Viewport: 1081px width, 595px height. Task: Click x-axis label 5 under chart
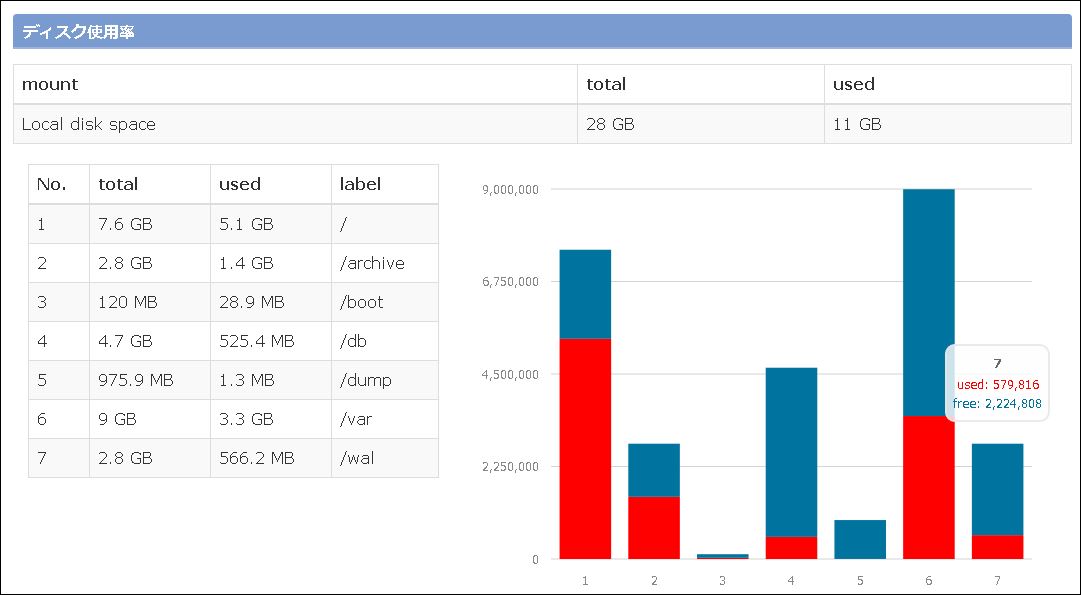[x=860, y=581]
